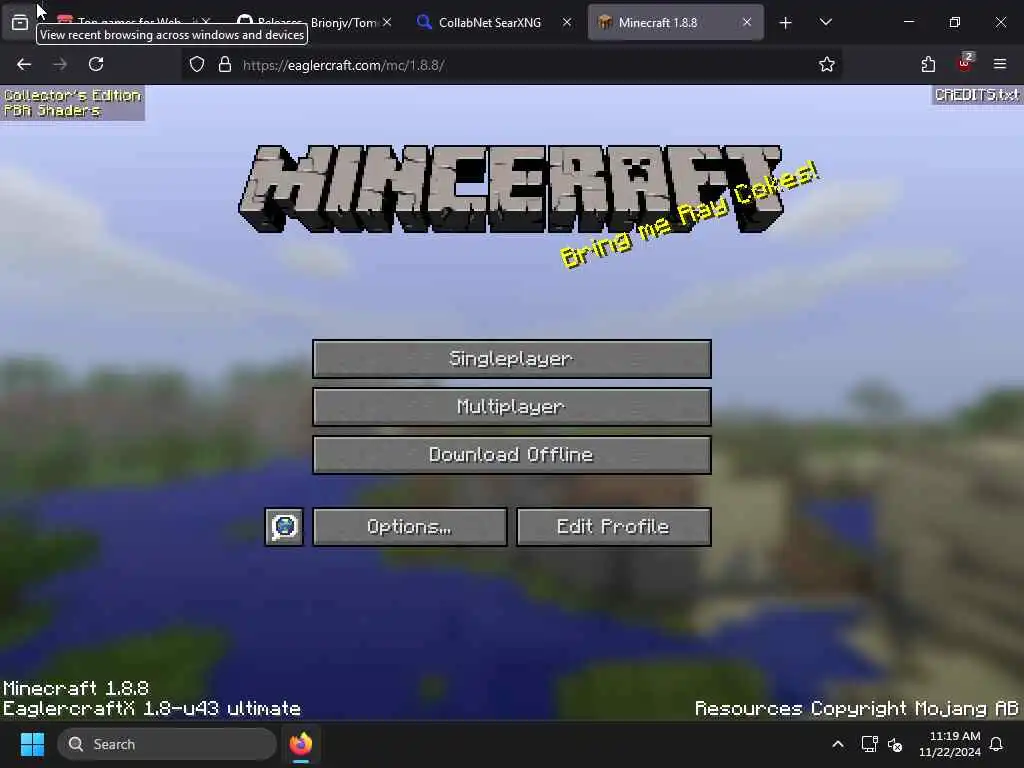
Task: Open the network status tray icon
Action: (869, 744)
